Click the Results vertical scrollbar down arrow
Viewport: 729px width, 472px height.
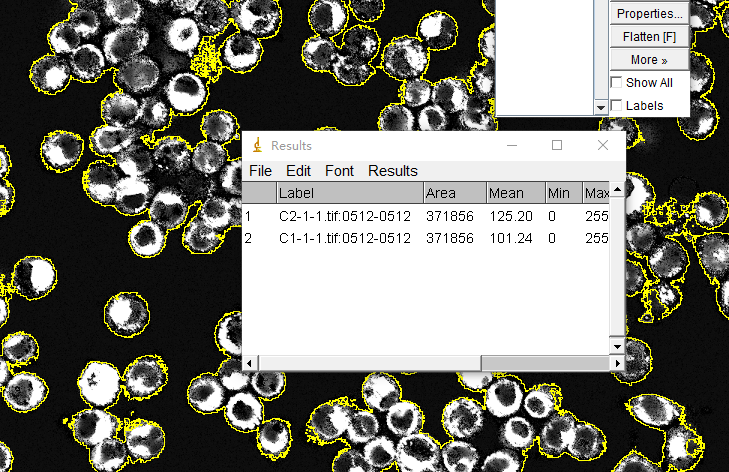coord(617,346)
